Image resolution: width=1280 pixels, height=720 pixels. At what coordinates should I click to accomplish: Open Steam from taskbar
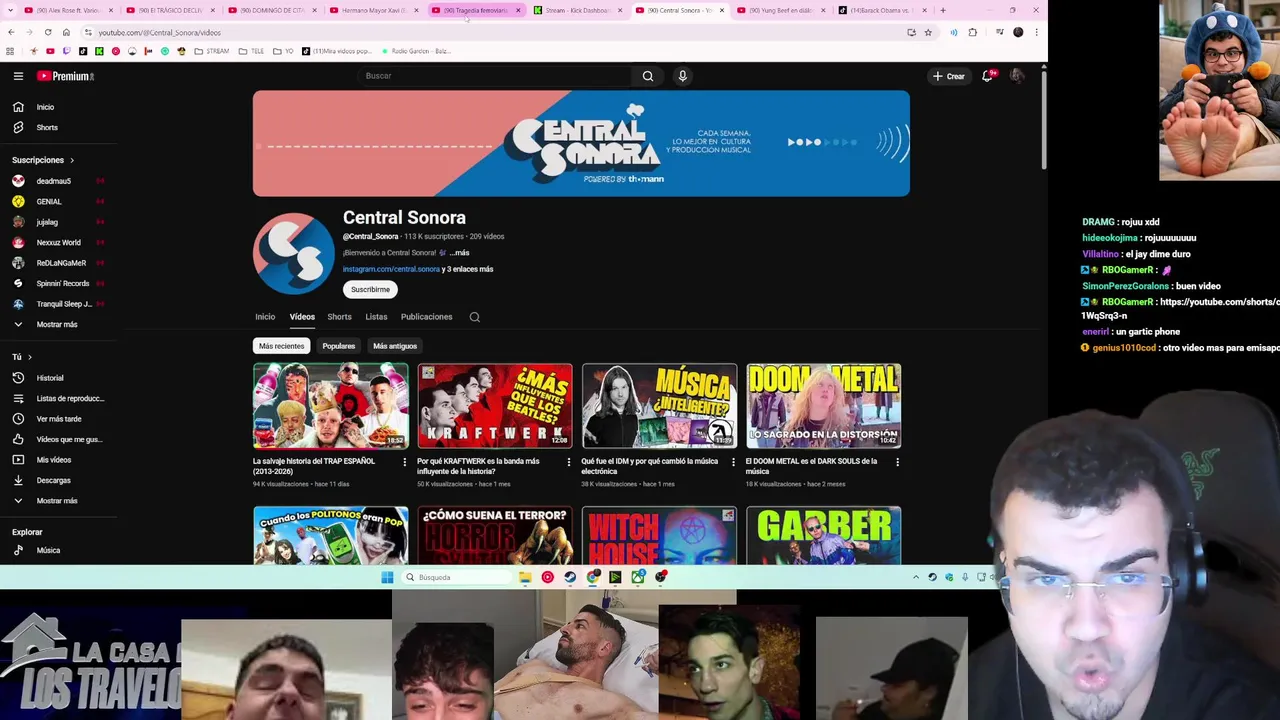(570, 577)
